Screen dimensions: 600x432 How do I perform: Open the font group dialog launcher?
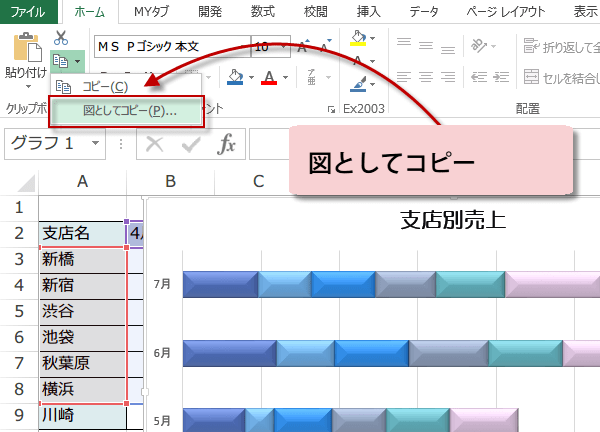[x=331, y=110]
